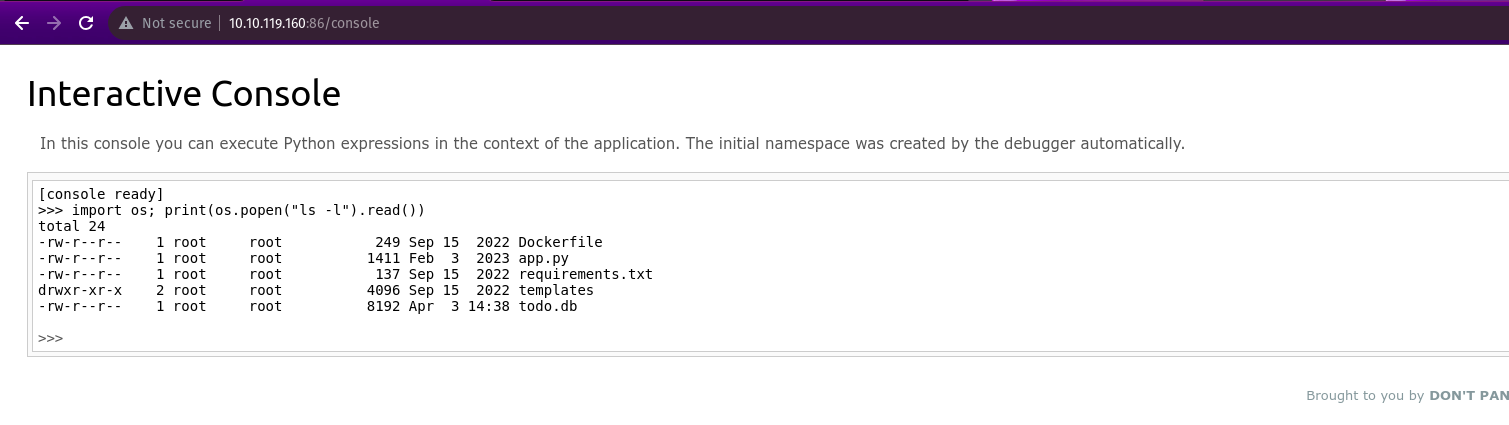The height and width of the screenshot is (425, 1509).
Task: Open the DON'T PANIC link
Action: (x=1468, y=396)
